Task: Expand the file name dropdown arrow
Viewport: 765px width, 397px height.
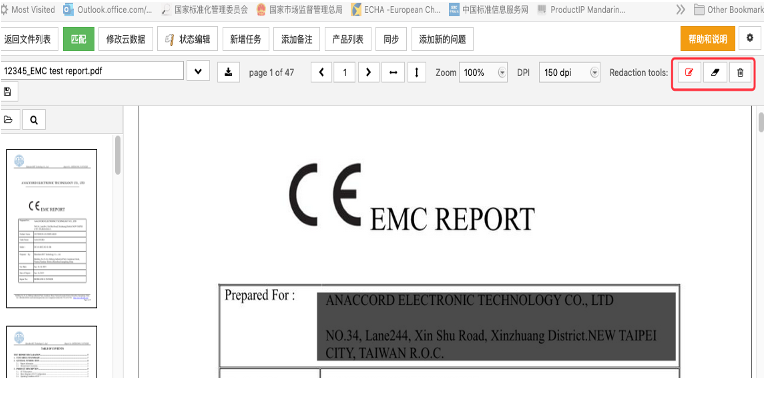Action: coord(198,71)
